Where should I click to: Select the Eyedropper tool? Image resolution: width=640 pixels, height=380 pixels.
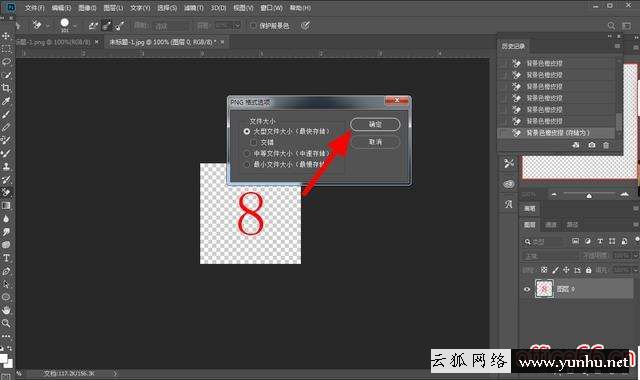pyautogui.click(x=6, y=101)
